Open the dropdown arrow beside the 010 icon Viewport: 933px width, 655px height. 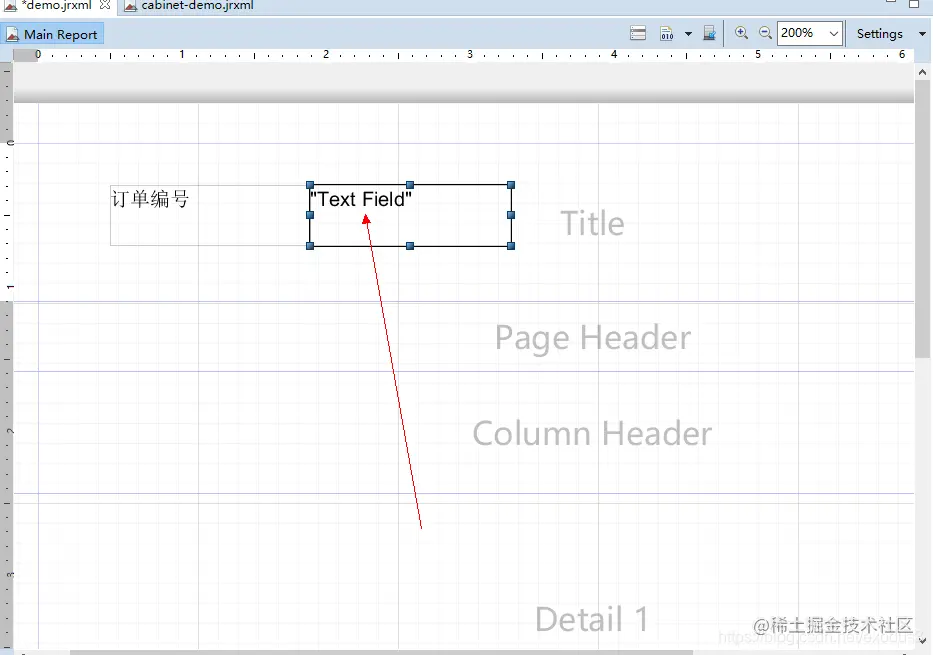(688, 34)
